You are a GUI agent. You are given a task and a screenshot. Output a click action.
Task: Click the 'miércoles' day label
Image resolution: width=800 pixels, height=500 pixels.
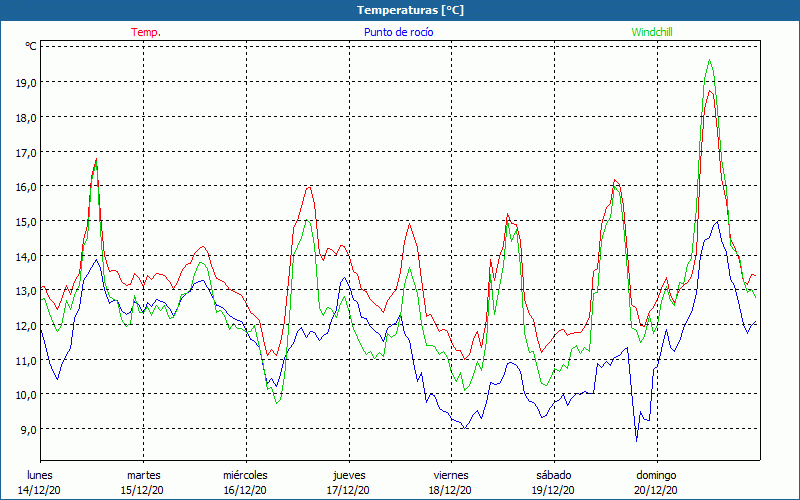coord(245,475)
